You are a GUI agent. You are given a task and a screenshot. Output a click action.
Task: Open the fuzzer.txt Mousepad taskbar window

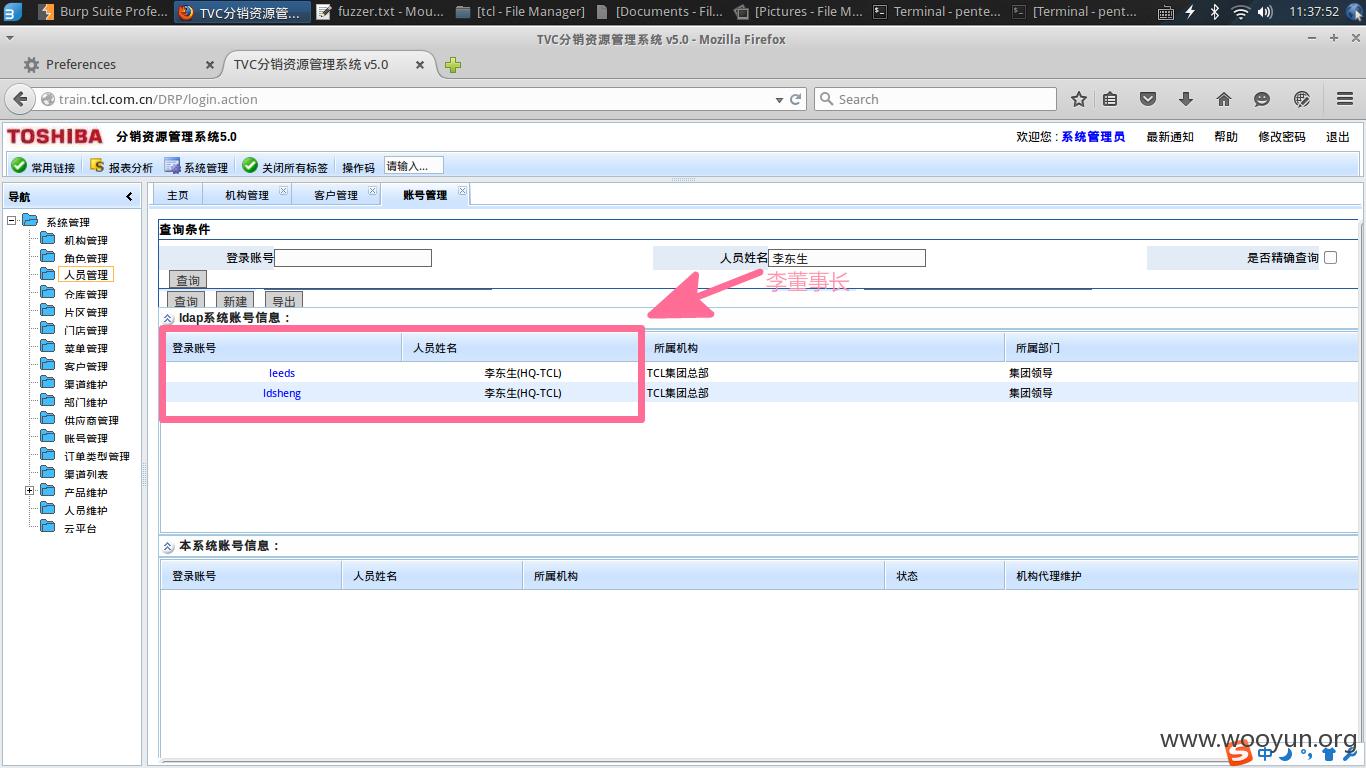click(381, 12)
